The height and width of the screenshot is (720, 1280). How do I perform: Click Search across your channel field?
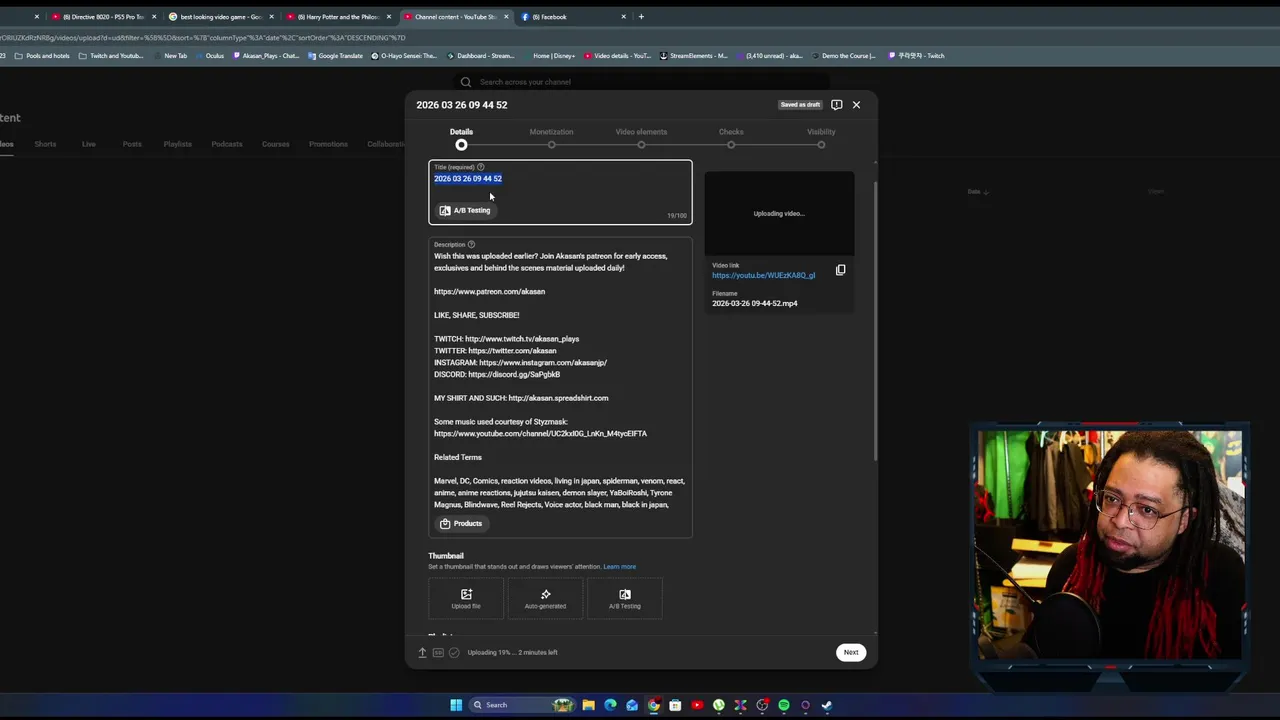pos(640,82)
